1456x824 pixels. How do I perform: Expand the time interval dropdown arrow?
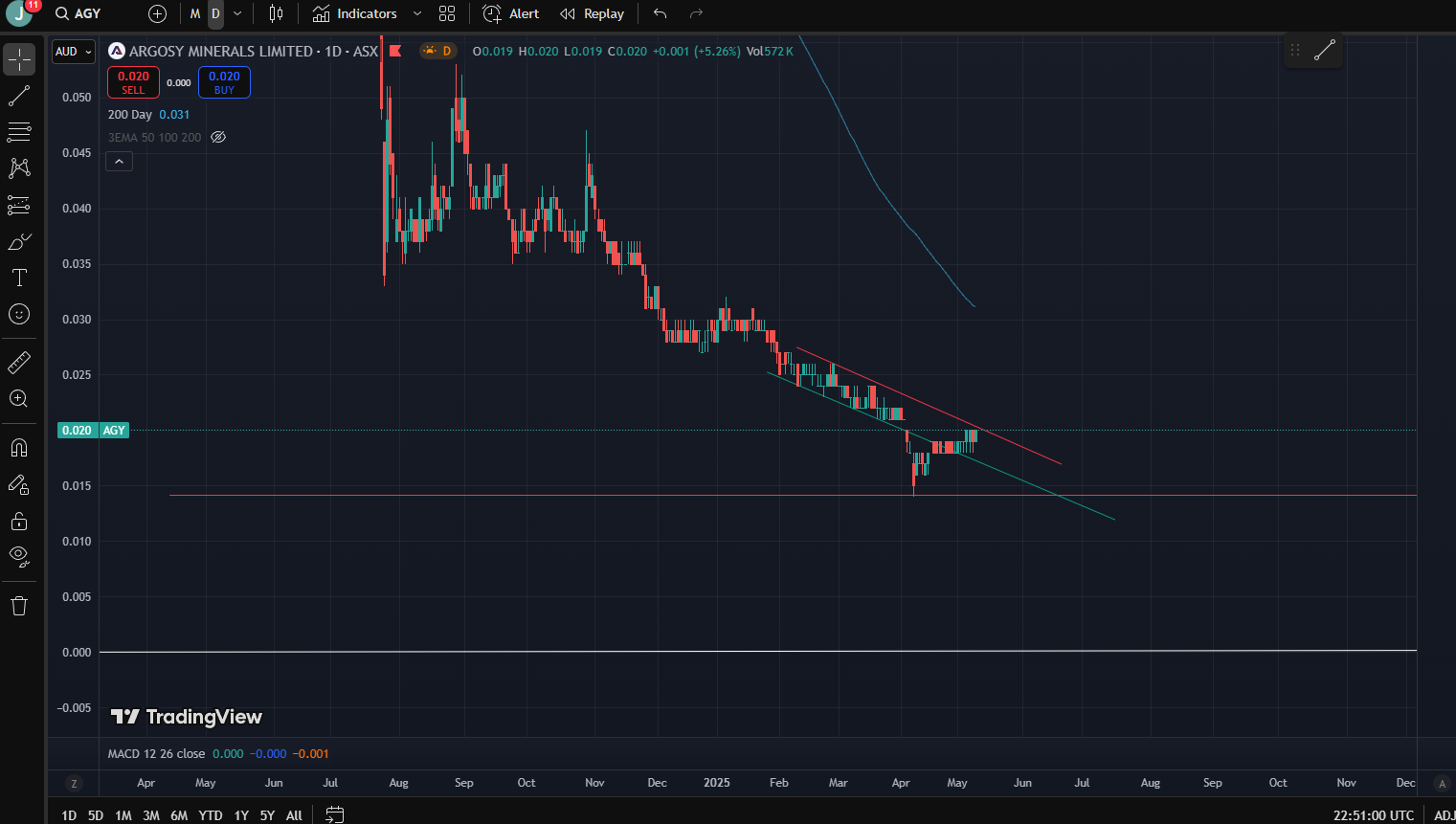click(237, 13)
